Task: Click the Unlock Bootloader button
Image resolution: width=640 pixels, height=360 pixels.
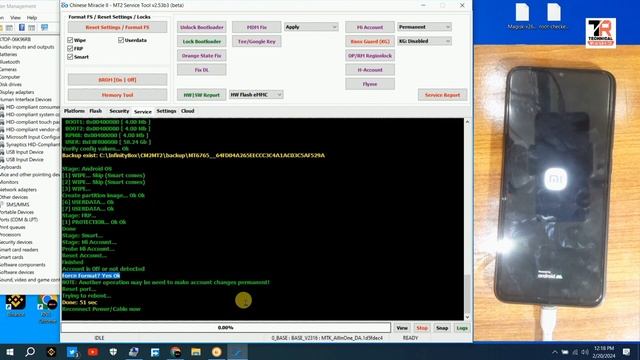Action: 202,27
